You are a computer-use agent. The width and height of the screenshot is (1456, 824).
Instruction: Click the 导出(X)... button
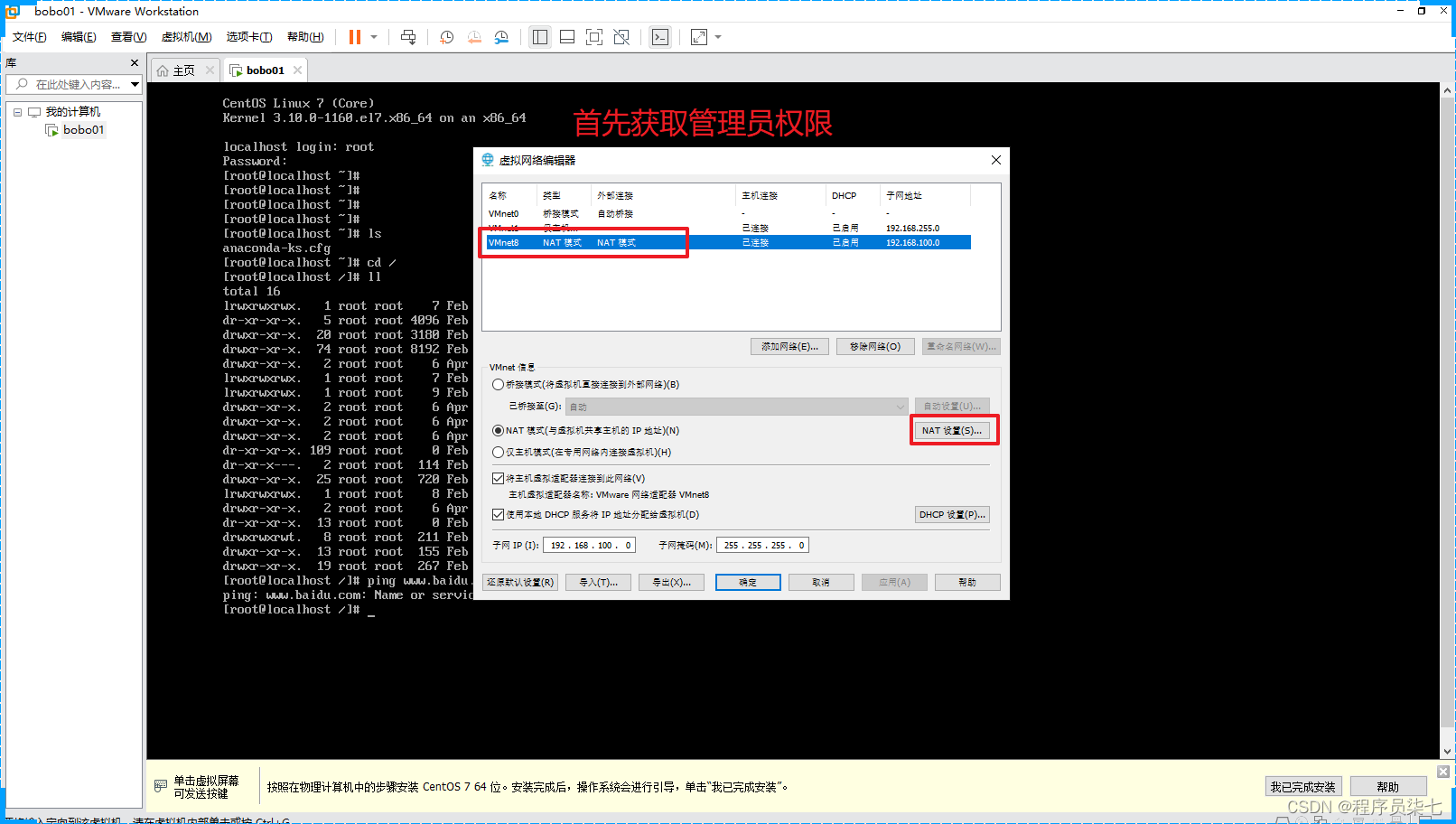point(671,583)
